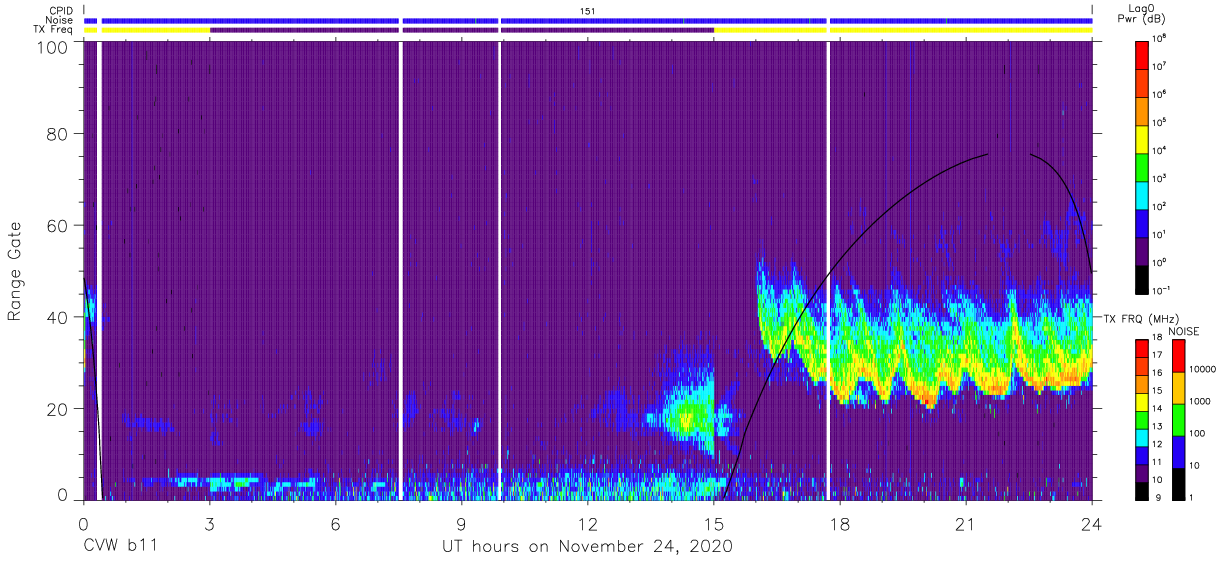Viewport: 1228px width, 567px height.
Task: Click the 60 tick label on the Range Gate axis
Action: pyautogui.click(x=57, y=225)
